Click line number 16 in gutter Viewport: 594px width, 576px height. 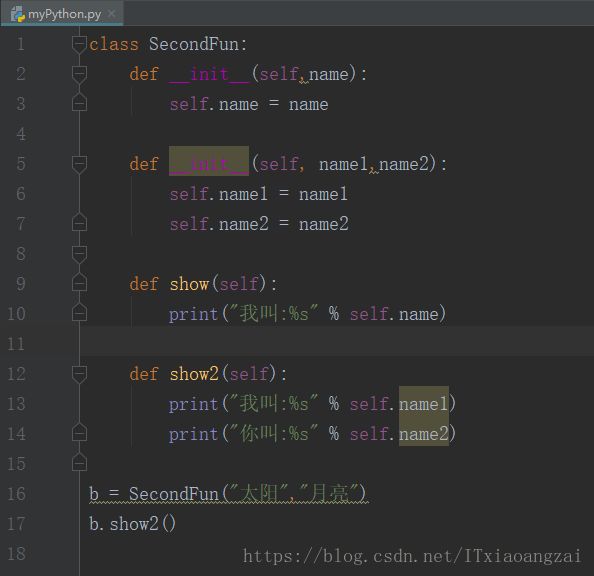(x=17, y=494)
